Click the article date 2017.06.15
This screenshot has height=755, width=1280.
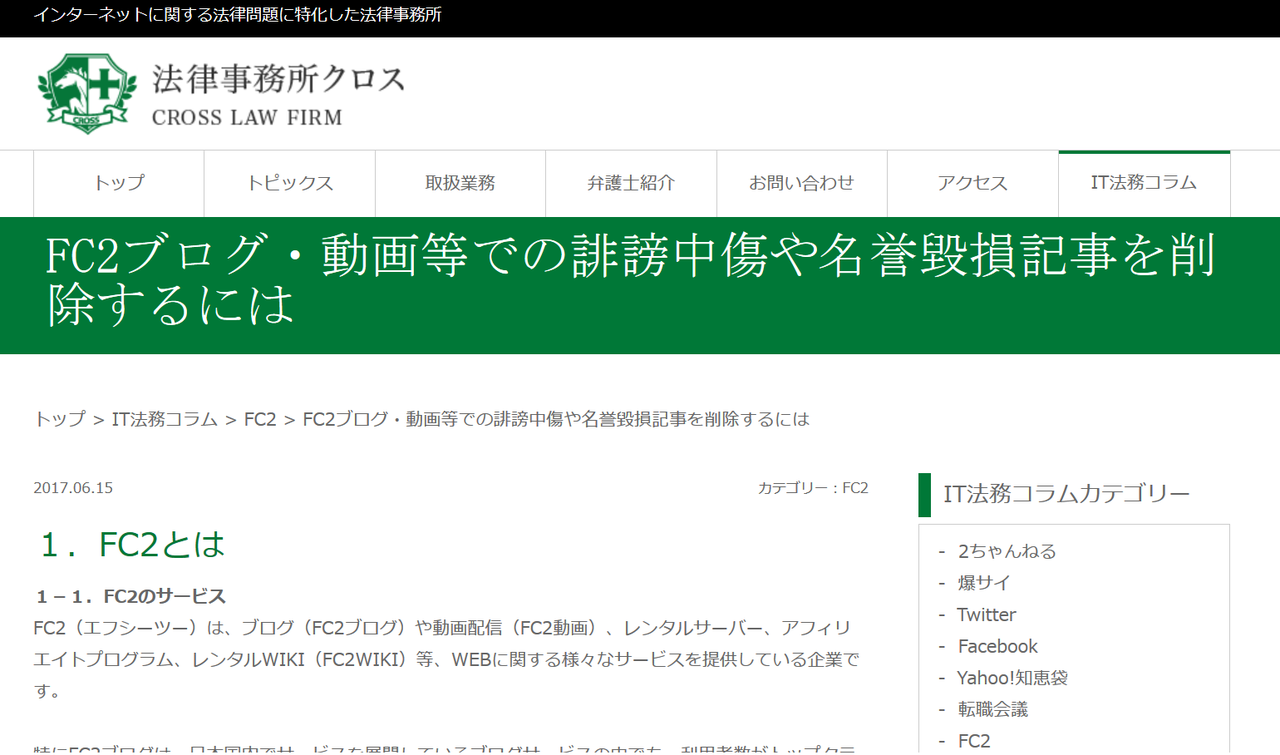click(x=73, y=488)
